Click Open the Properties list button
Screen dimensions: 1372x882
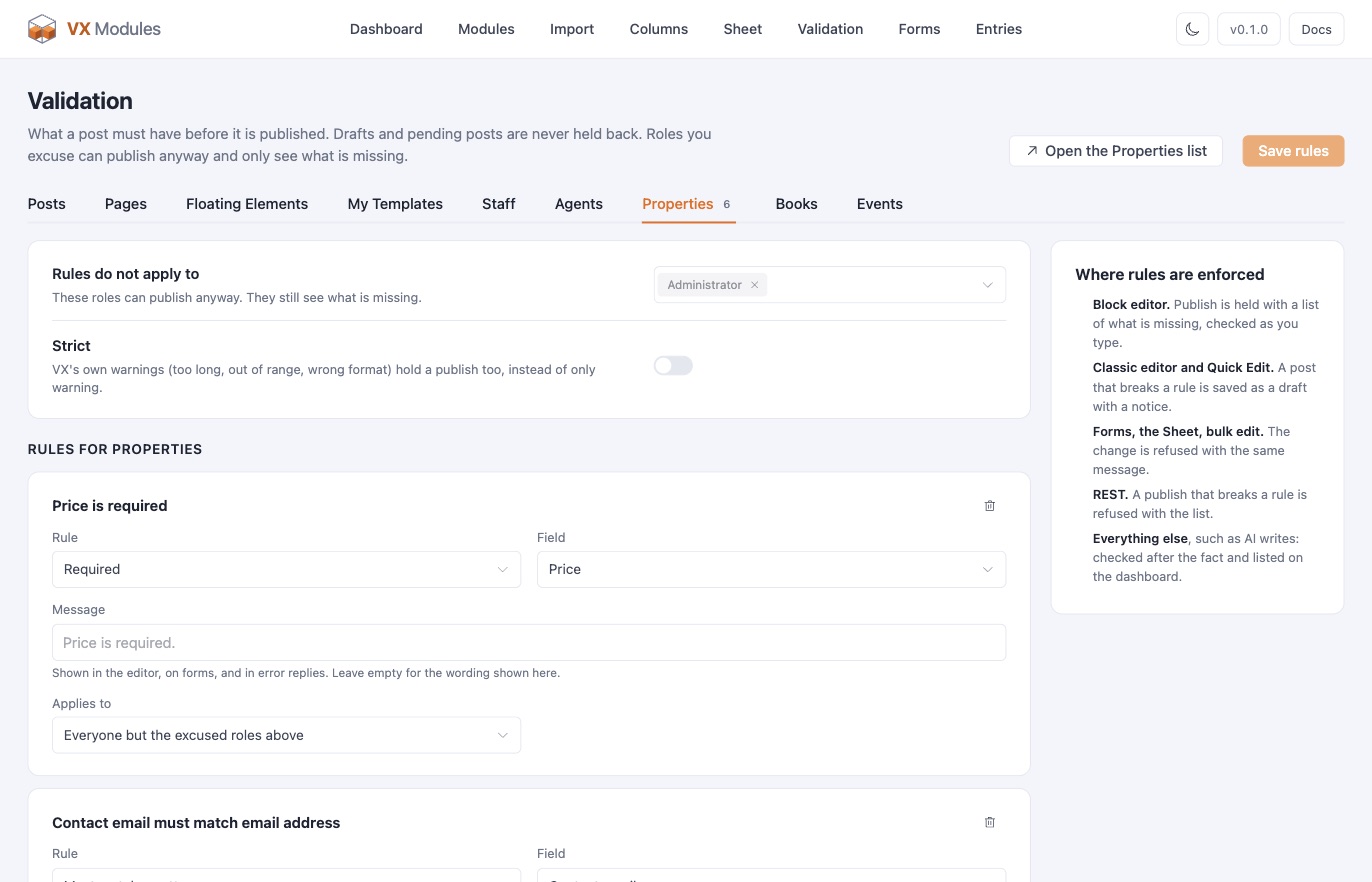[1116, 151]
